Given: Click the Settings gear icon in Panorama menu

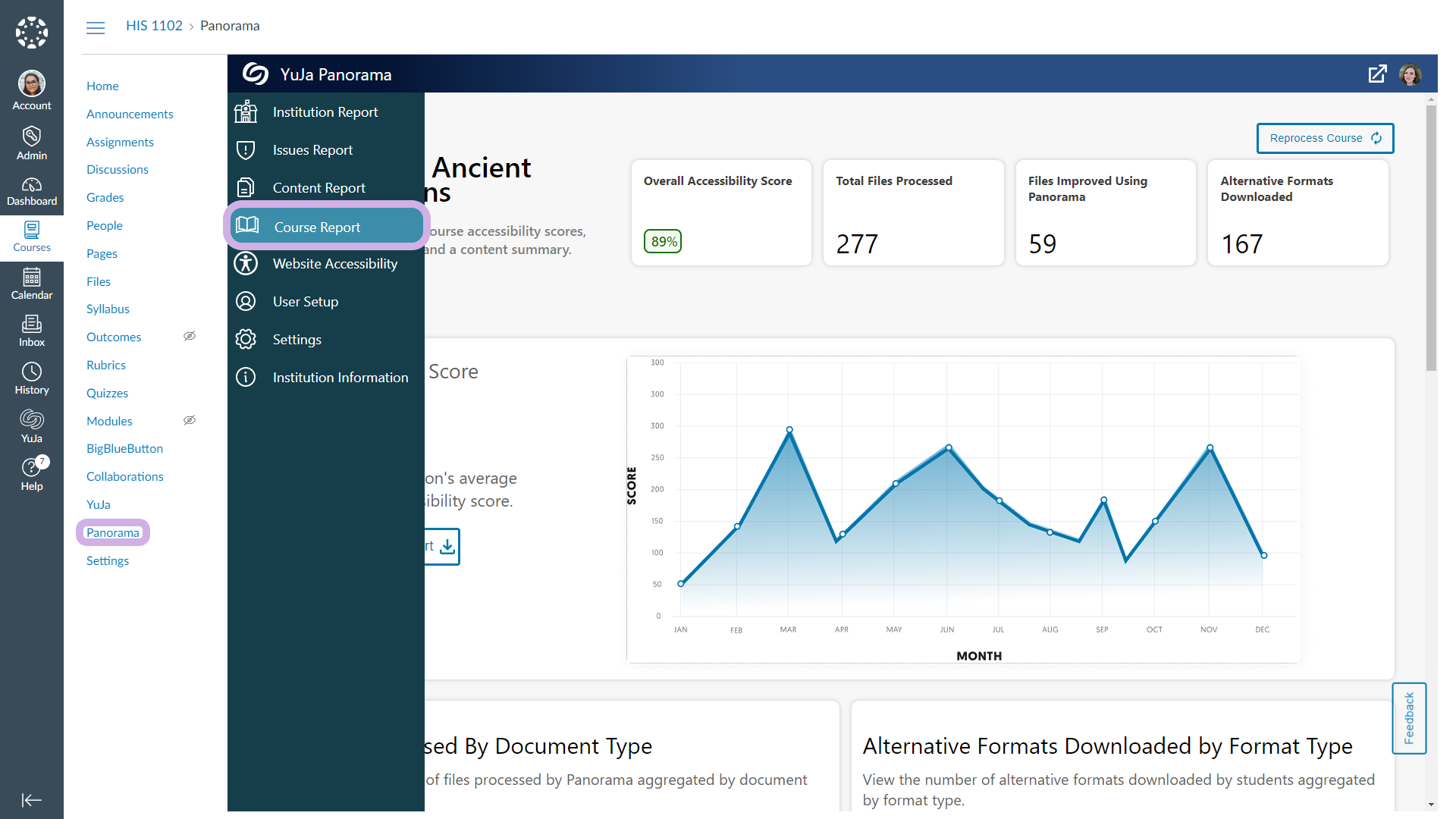Looking at the screenshot, I should (246, 339).
